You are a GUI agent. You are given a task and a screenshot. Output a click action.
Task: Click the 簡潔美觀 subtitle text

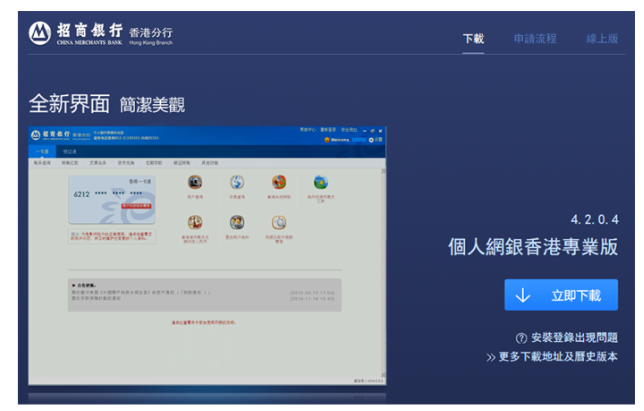point(152,105)
